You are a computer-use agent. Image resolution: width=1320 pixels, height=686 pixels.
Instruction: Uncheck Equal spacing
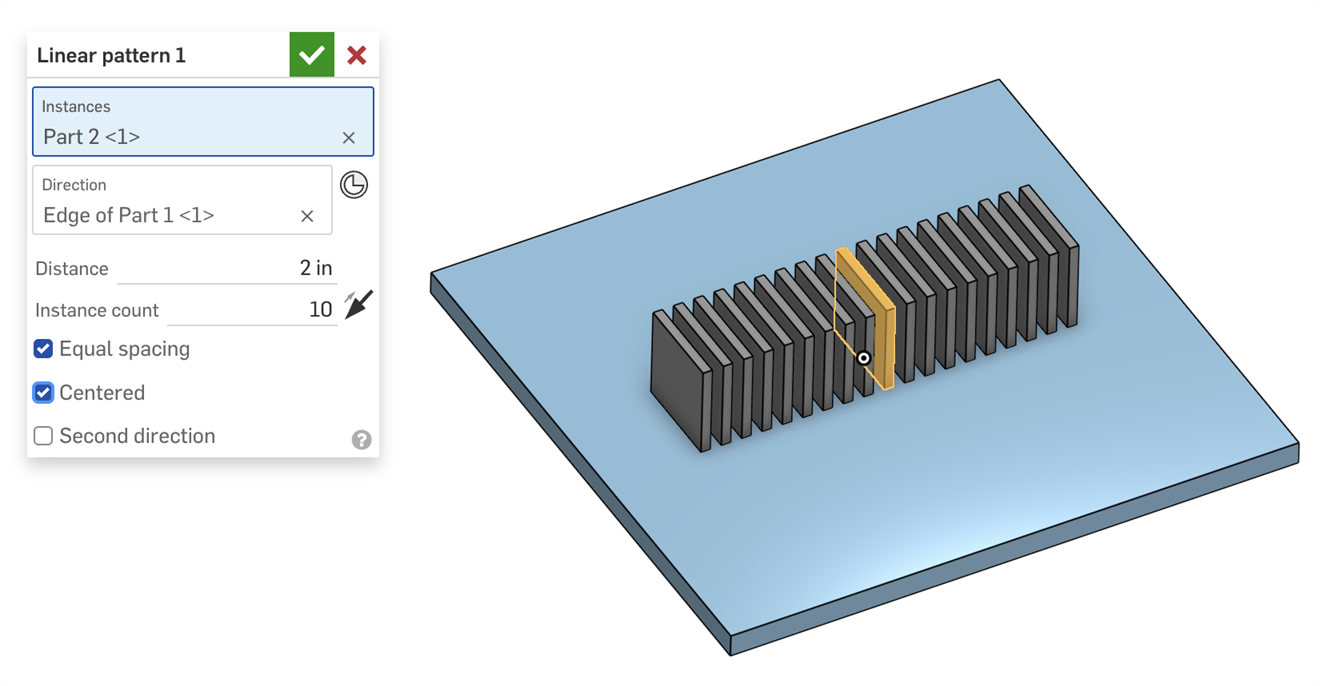pyautogui.click(x=43, y=349)
